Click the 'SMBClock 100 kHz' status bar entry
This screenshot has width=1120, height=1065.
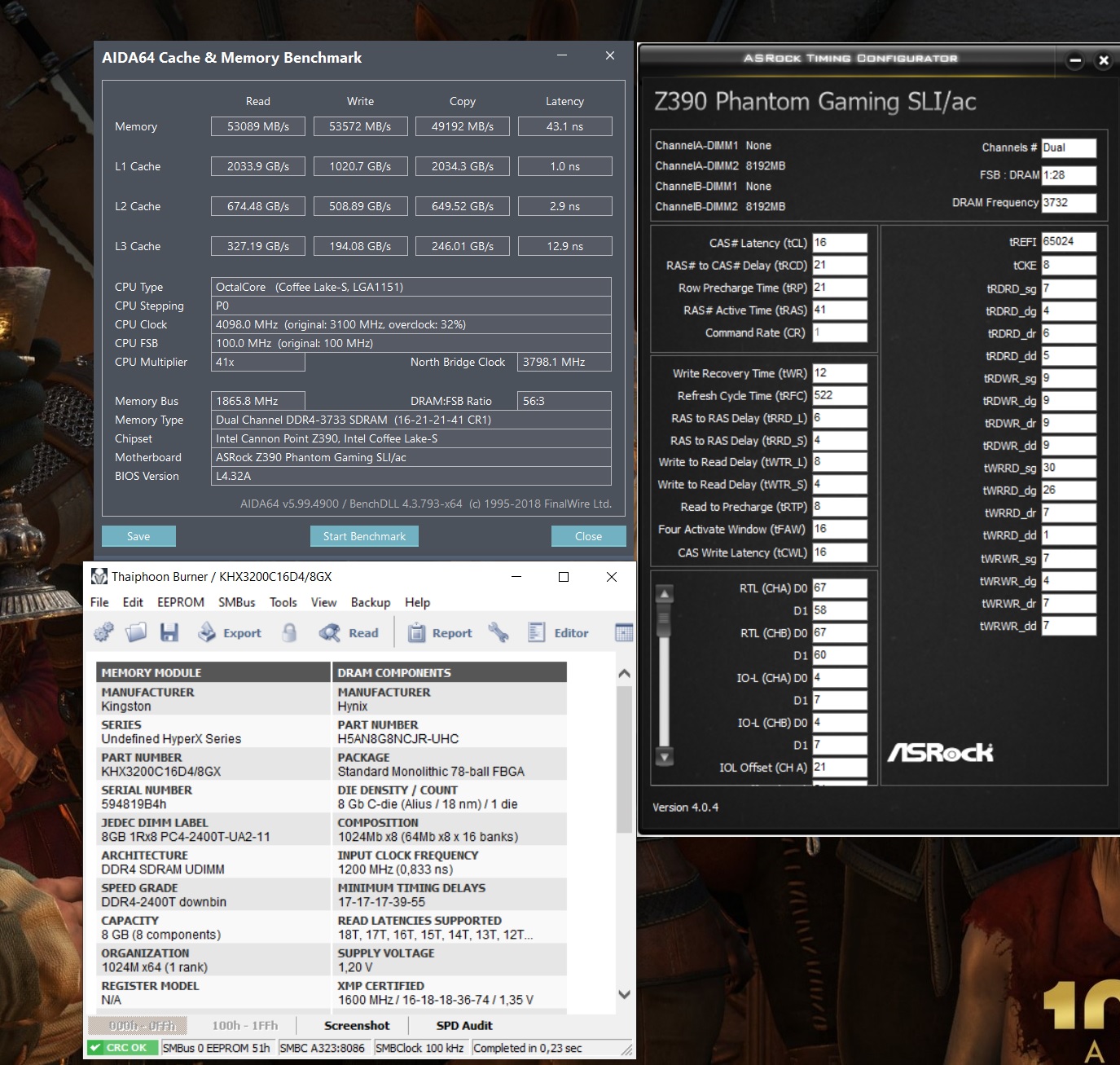[x=419, y=1048]
